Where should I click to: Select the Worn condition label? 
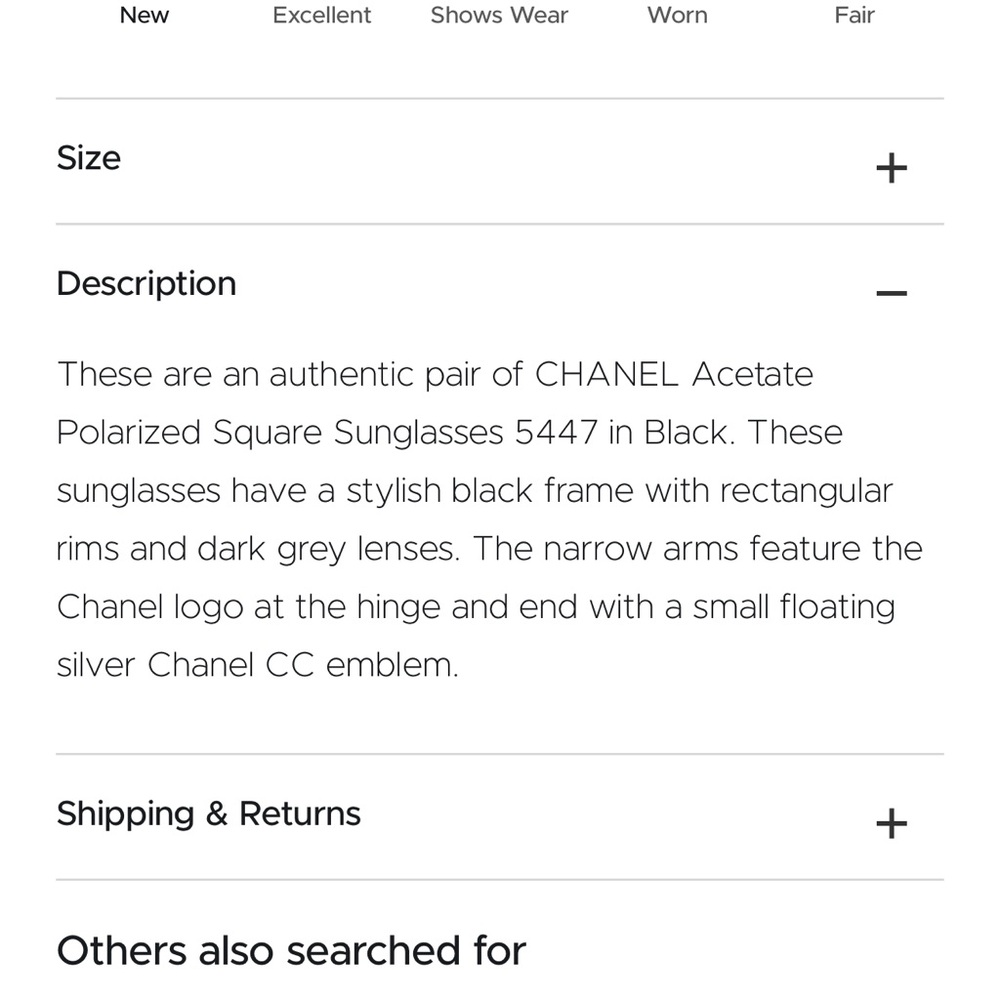[676, 15]
